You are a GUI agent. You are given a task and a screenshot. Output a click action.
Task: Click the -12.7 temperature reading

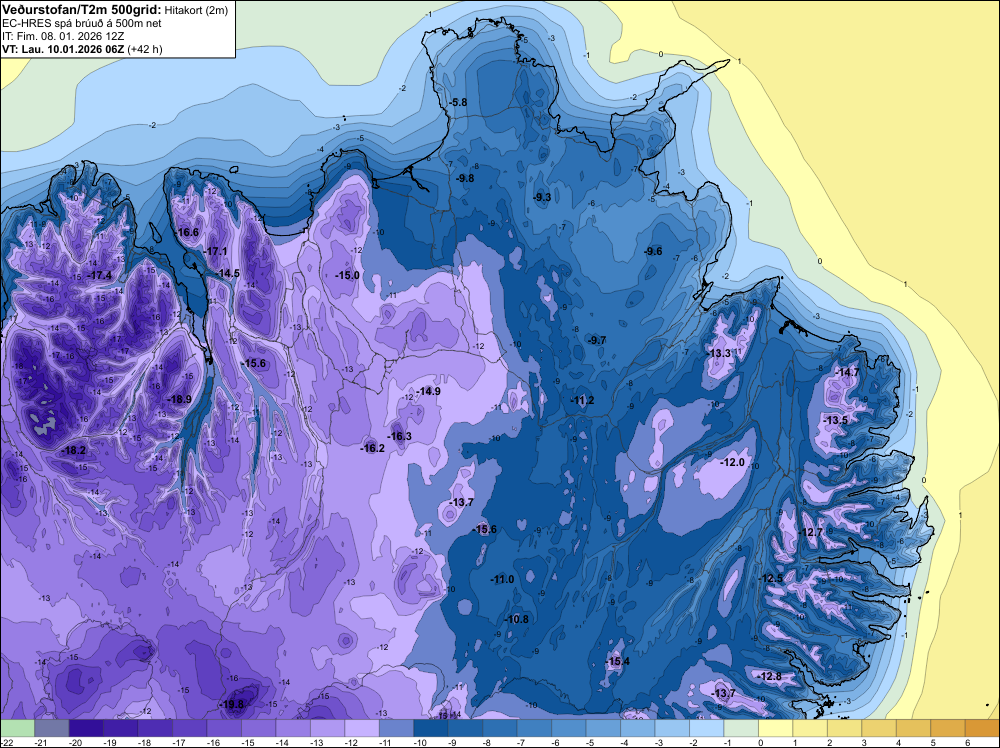tap(811, 532)
